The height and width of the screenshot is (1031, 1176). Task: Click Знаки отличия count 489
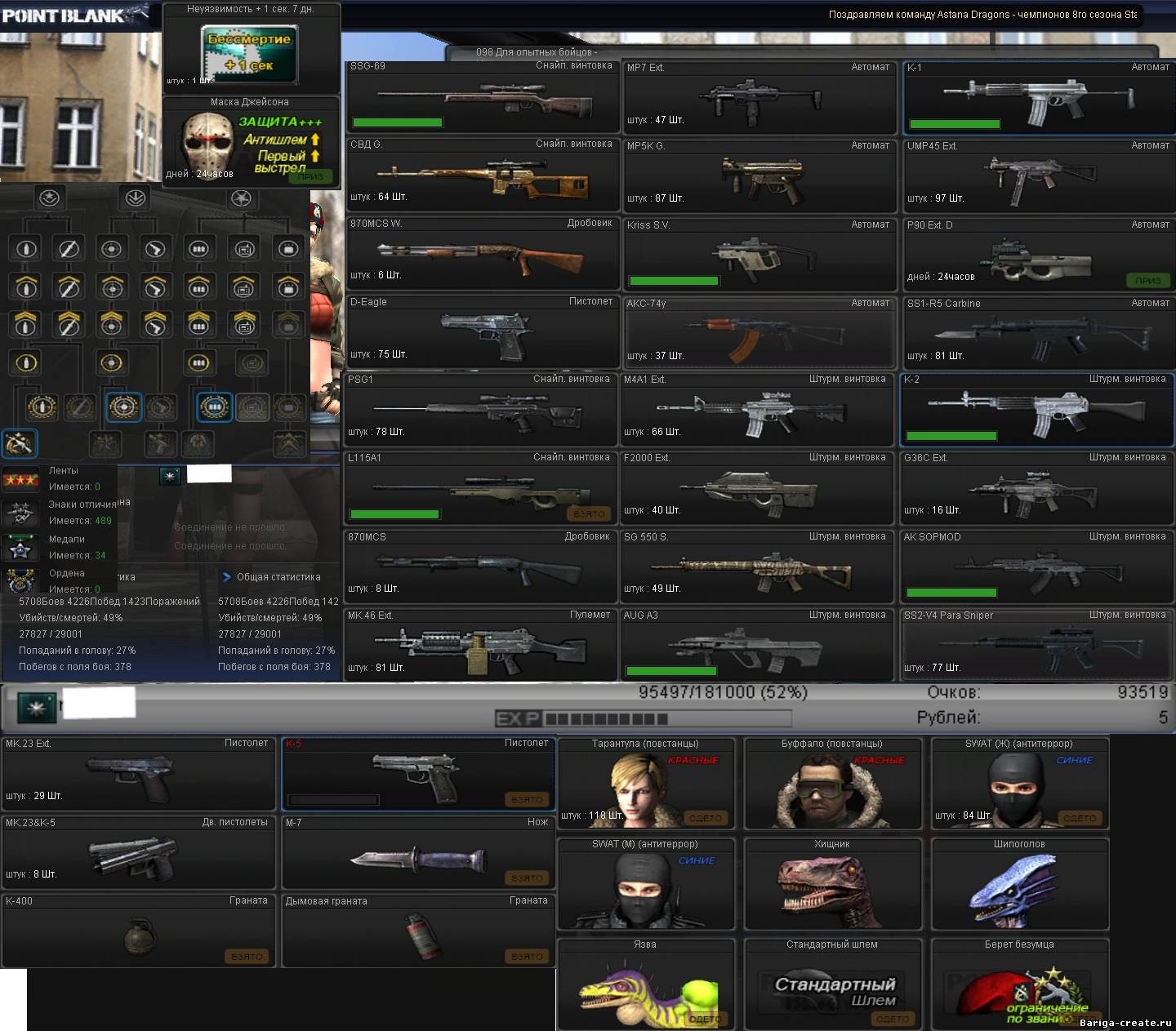click(103, 520)
